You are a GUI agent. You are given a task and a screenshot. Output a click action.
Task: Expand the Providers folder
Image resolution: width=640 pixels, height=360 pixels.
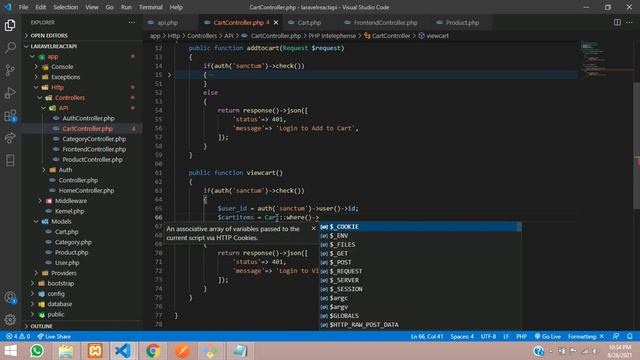[82, 273]
